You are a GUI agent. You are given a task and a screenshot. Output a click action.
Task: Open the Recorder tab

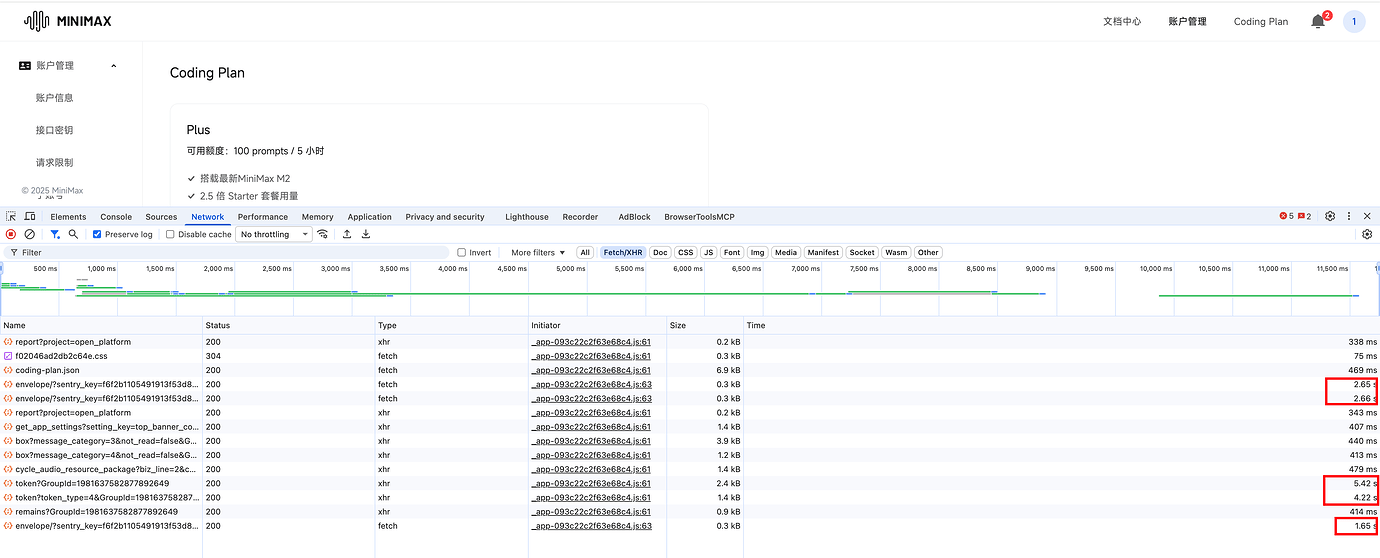pyautogui.click(x=580, y=216)
